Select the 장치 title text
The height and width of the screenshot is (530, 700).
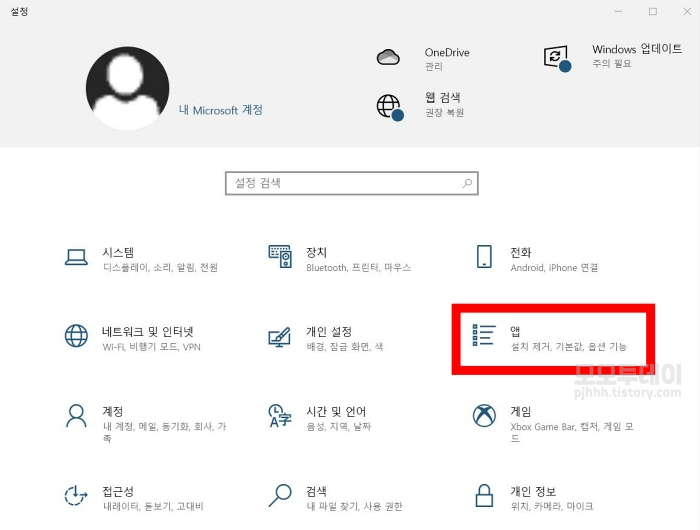(317, 253)
